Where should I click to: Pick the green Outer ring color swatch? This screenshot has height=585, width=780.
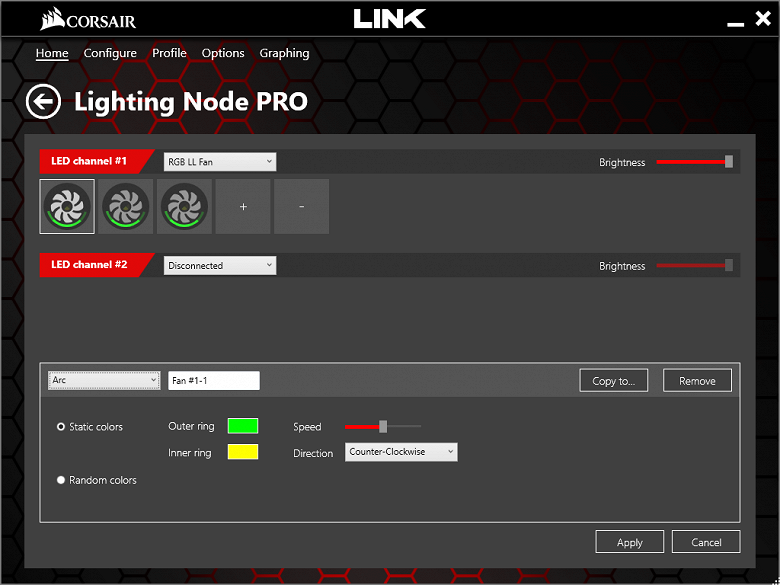click(x=243, y=426)
